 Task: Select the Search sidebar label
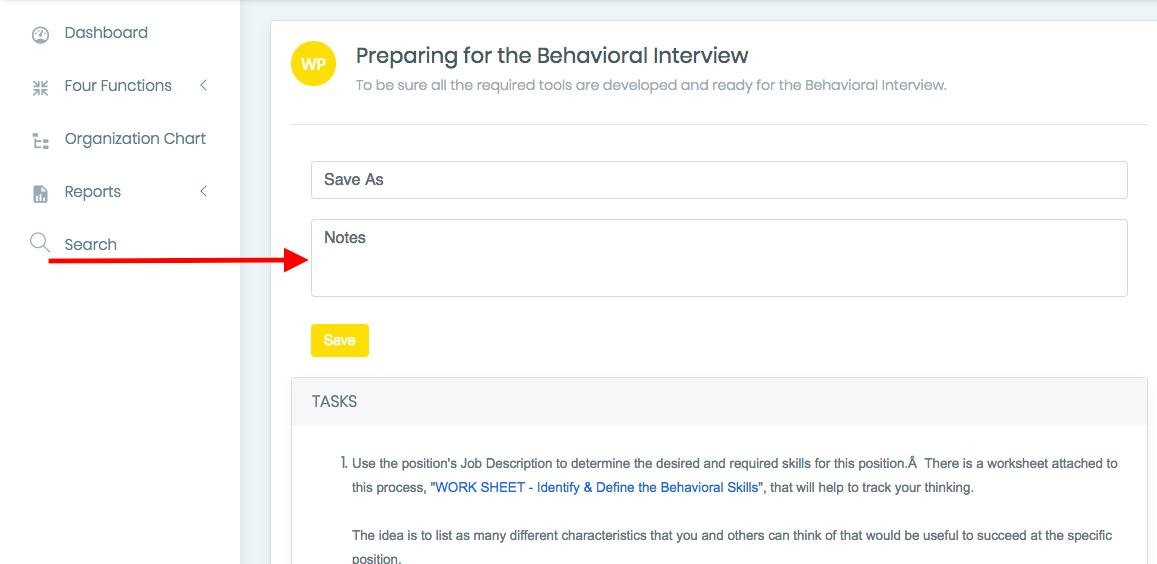(x=91, y=244)
